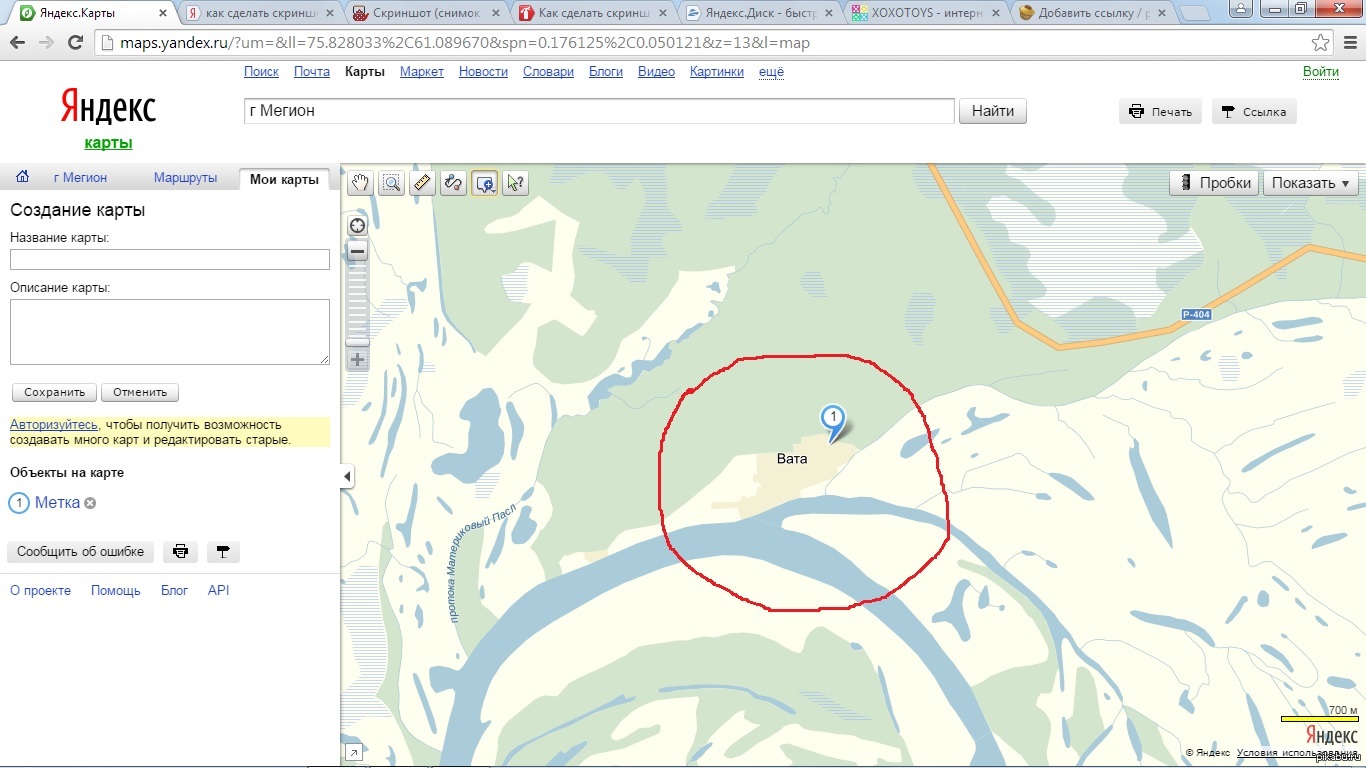Click the Печать print button
Viewport: 1366px width, 768px height.
pyautogui.click(x=1160, y=112)
